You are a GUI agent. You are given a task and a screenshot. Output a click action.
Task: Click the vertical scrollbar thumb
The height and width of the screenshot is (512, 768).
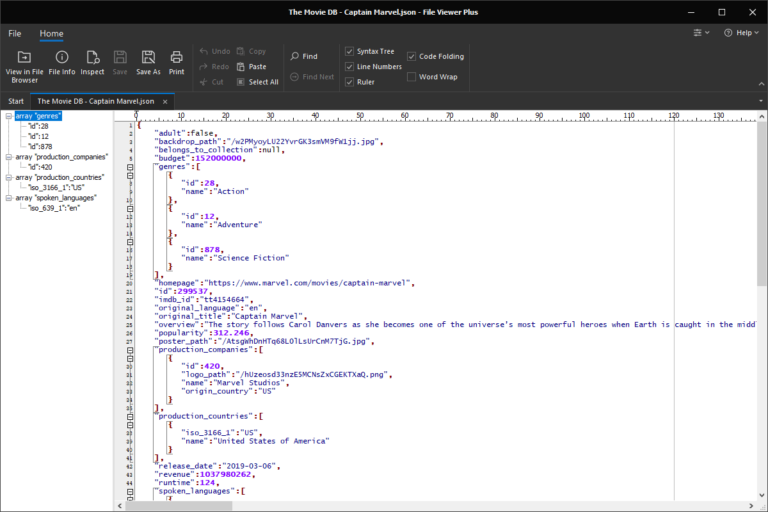tap(761, 204)
